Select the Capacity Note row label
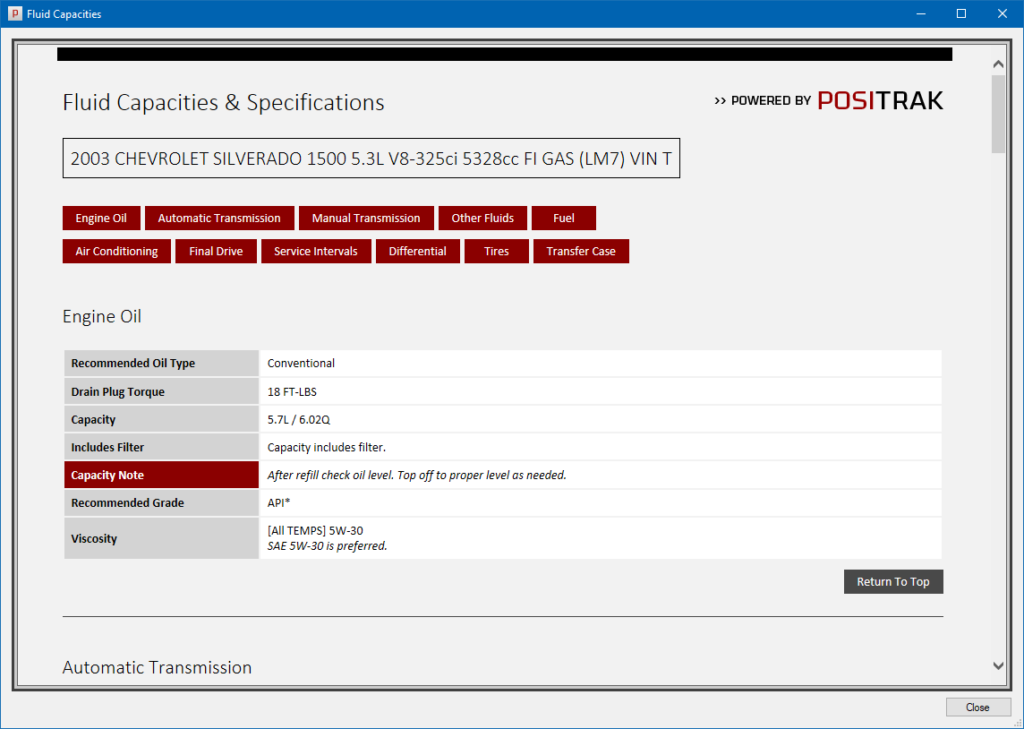 click(x=161, y=475)
